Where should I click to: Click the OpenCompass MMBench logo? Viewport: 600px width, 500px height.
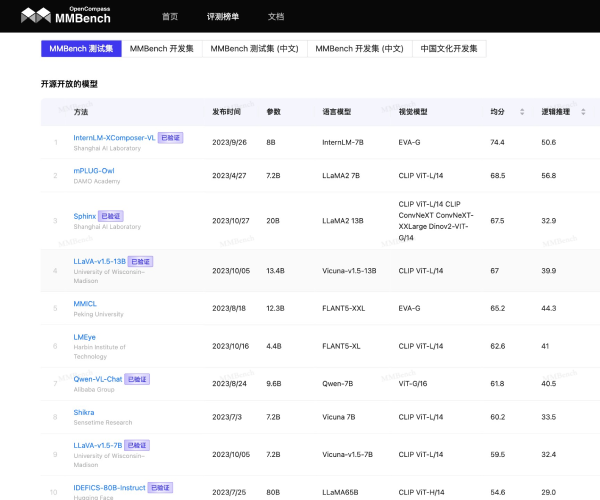66,15
